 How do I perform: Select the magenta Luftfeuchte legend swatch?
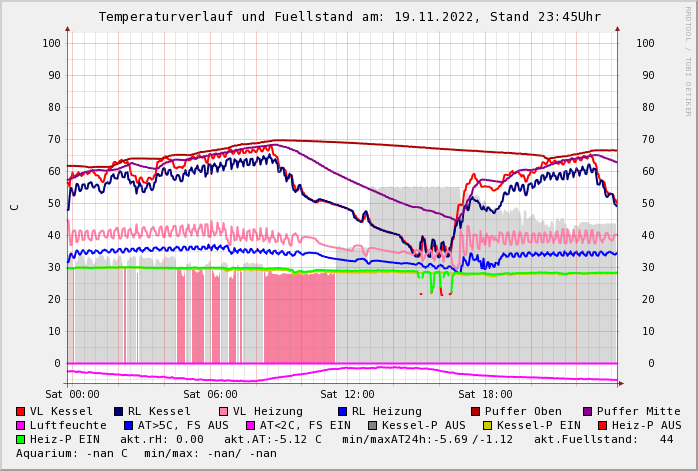(x=21, y=425)
